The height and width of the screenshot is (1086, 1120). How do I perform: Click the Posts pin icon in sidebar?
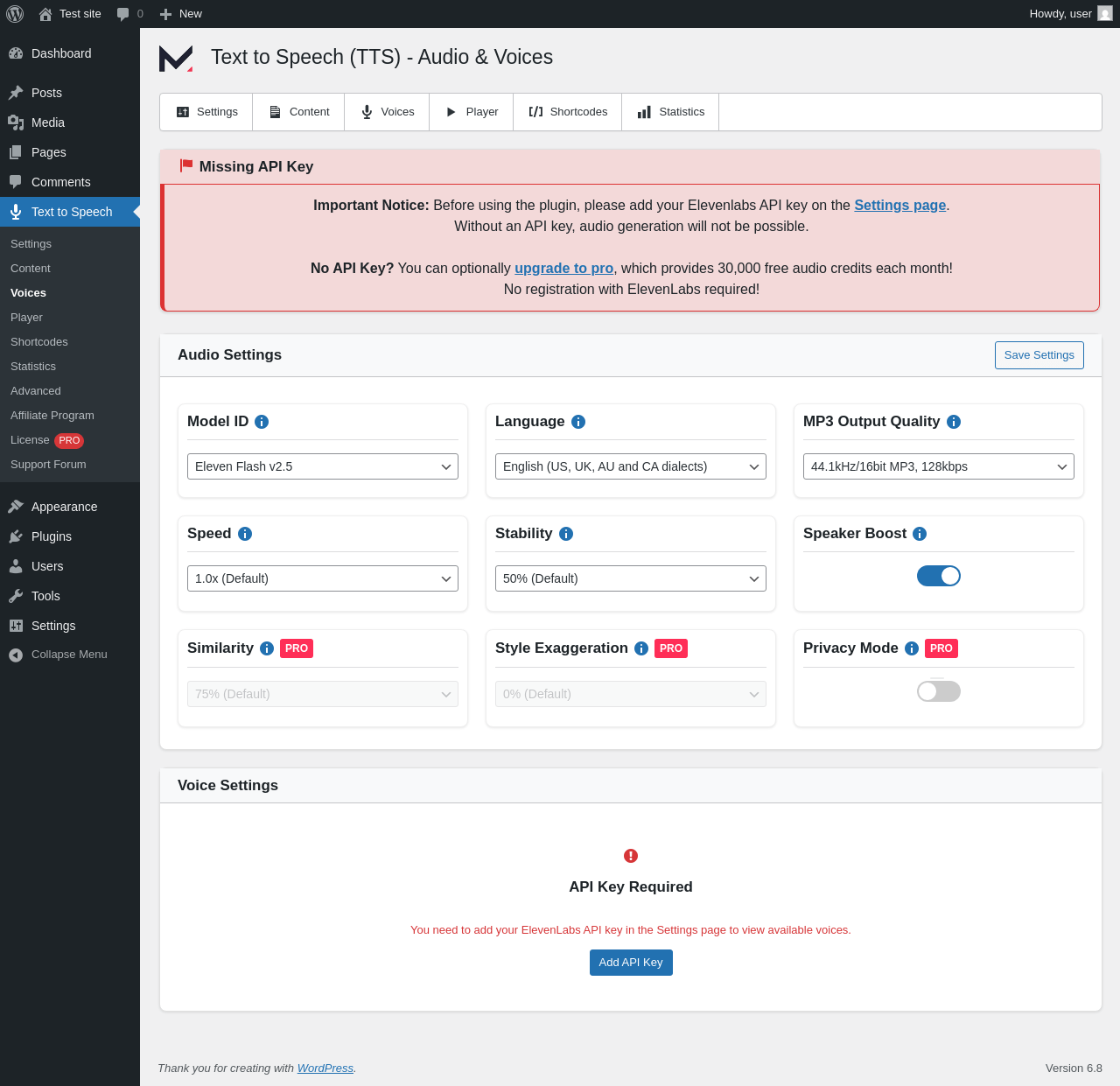pos(16,93)
